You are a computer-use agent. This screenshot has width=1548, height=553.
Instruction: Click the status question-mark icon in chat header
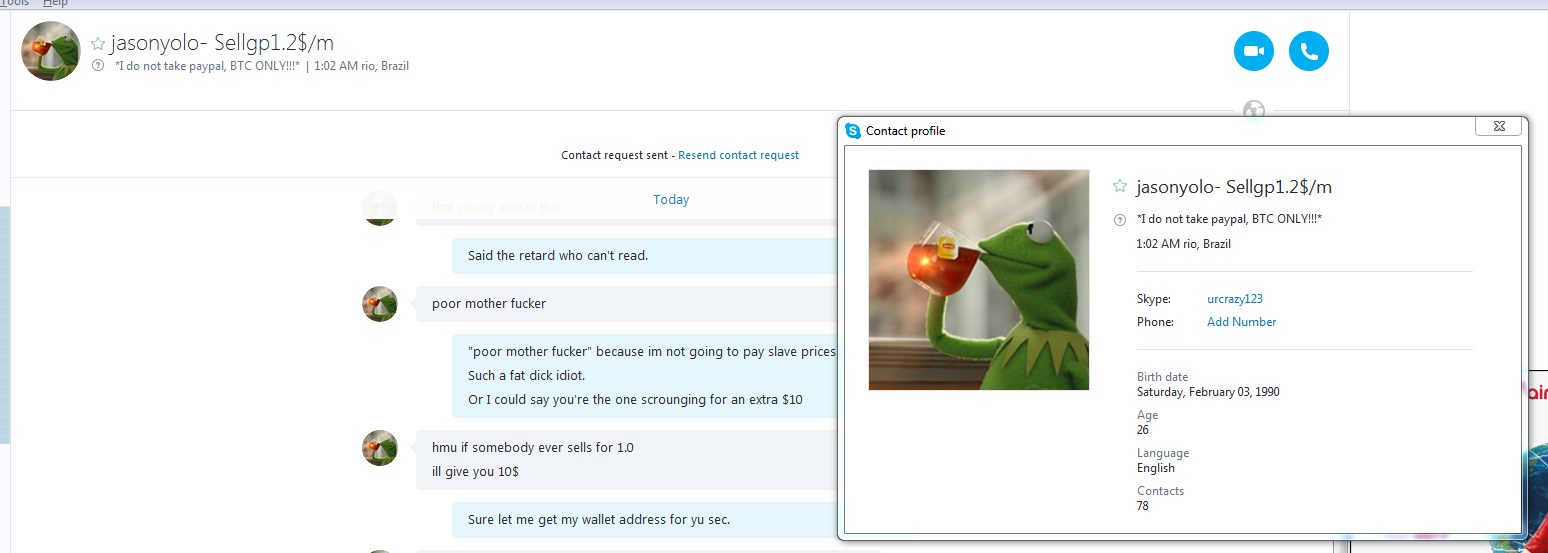pos(98,66)
